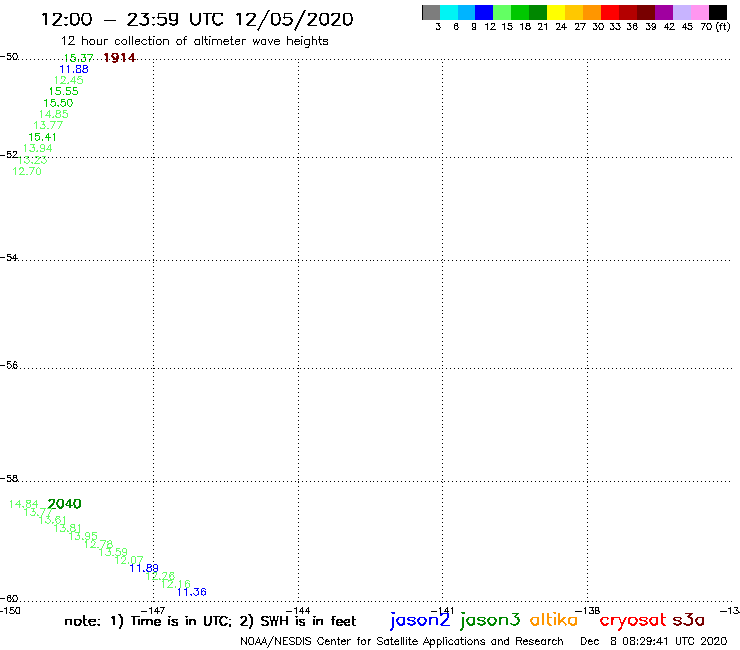Click the wave height value 12.07
The height and width of the screenshot is (650, 740).
(x=129, y=560)
